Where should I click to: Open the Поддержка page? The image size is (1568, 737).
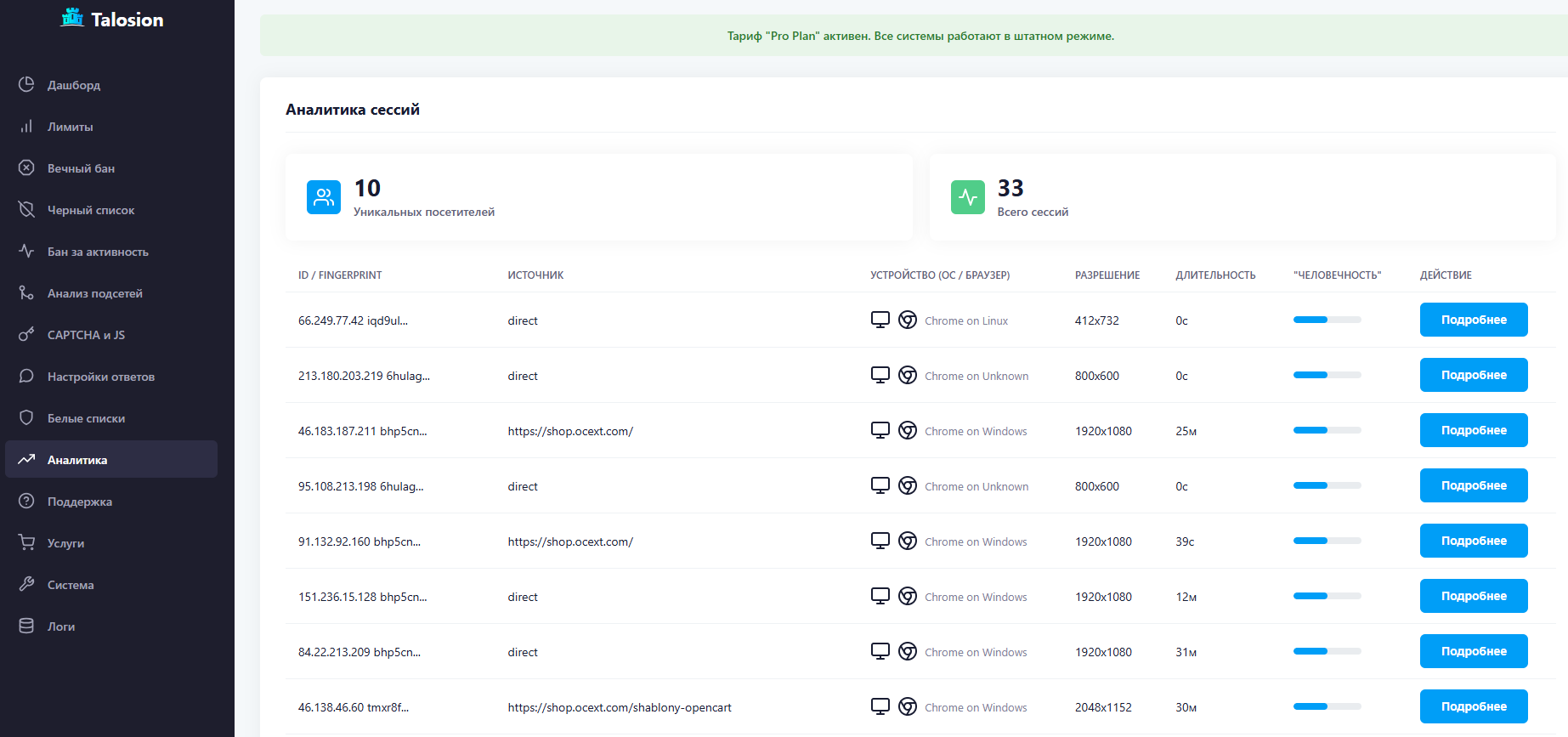click(x=79, y=502)
